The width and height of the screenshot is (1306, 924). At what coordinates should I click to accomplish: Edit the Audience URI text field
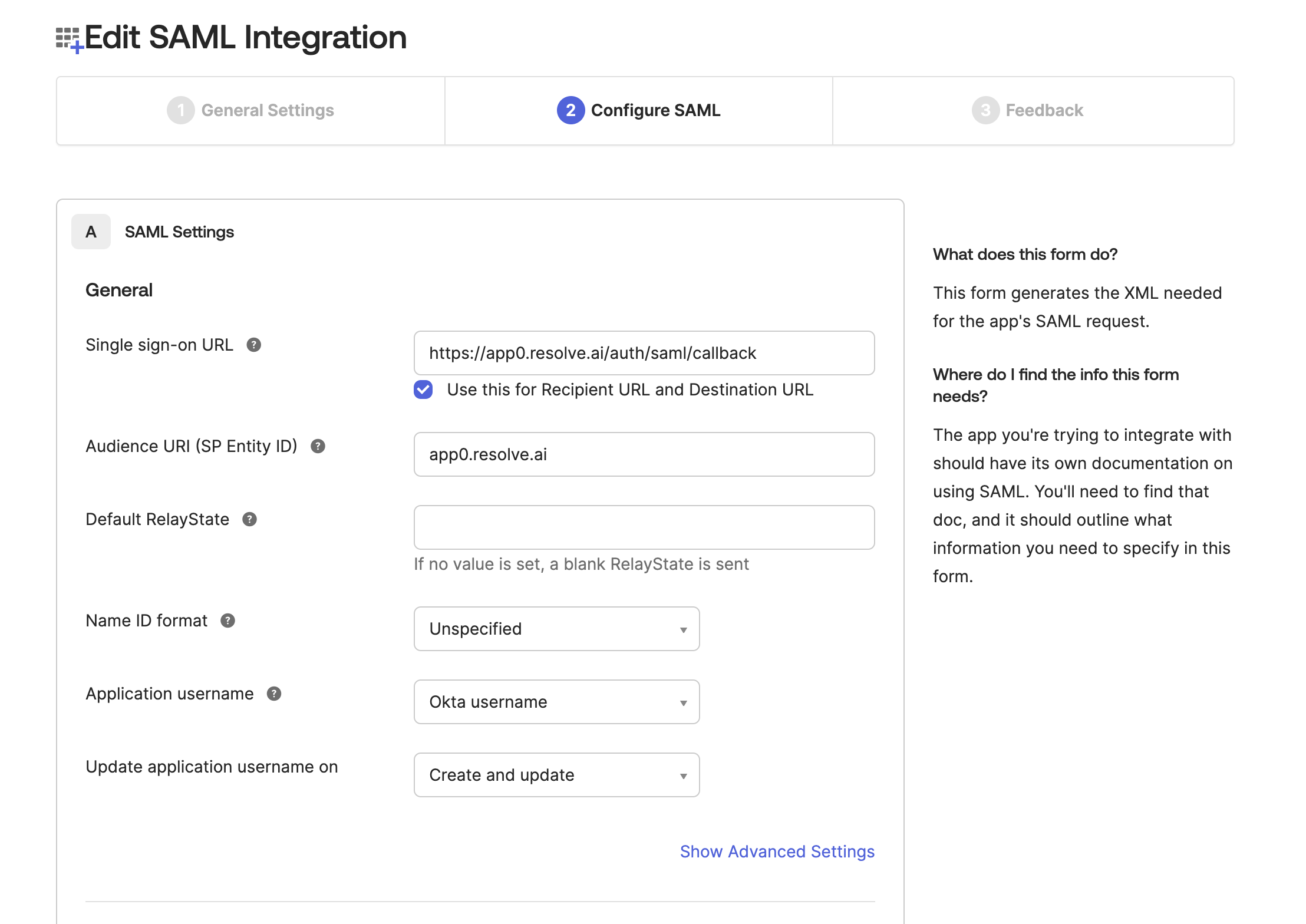coord(644,454)
